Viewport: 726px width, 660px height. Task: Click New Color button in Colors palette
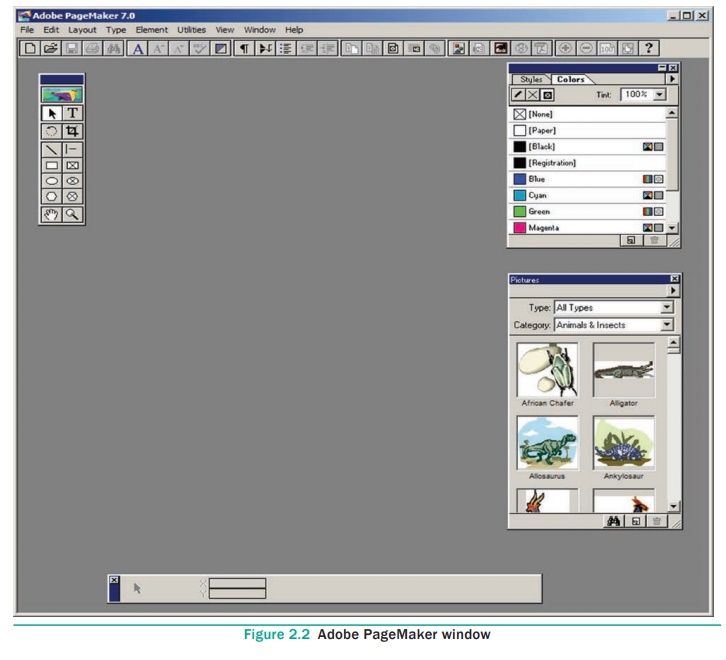631,240
